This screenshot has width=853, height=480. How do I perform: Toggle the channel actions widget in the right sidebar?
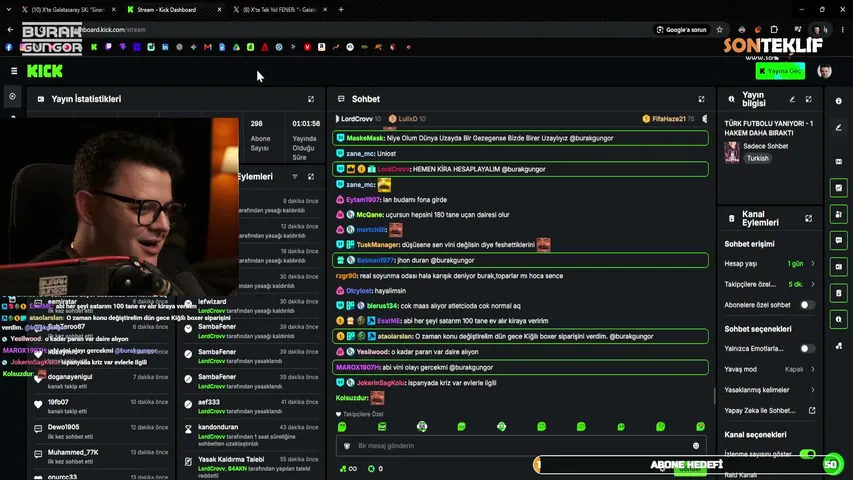coord(838,293)
